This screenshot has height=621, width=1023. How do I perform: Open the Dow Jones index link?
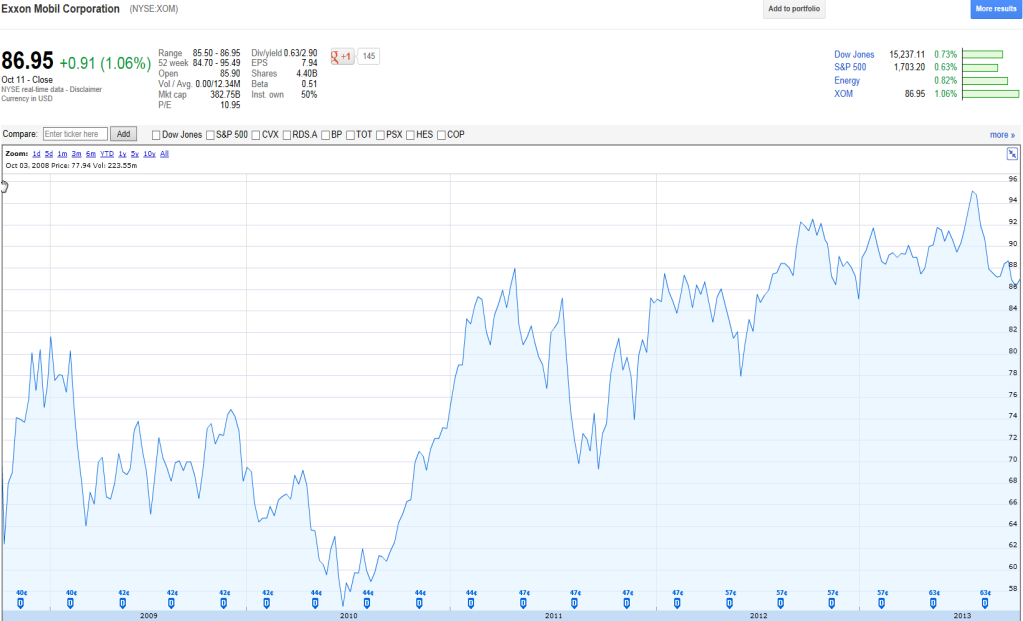pos(854,55)
